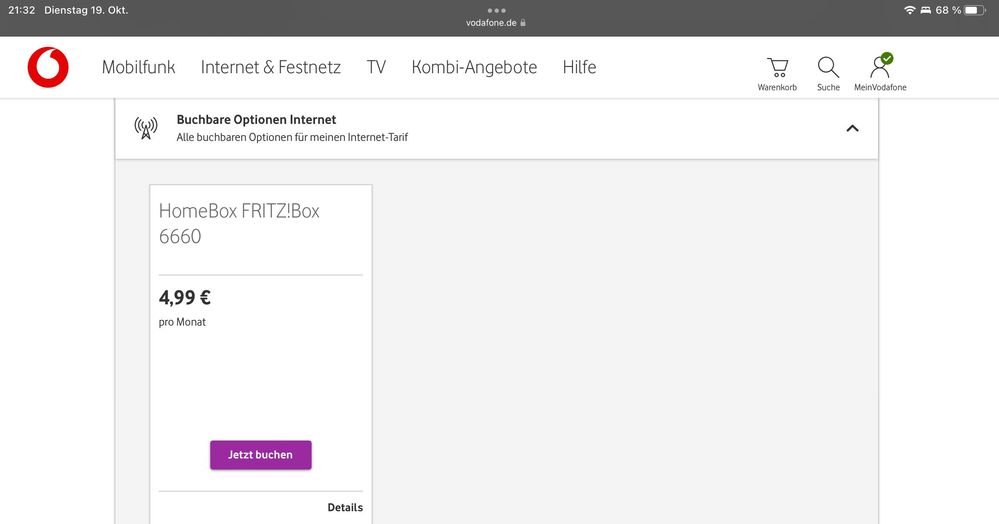Tap the vodafone.de address bar
The width and height of the screenshot is (999, 524).
[495, 23]
